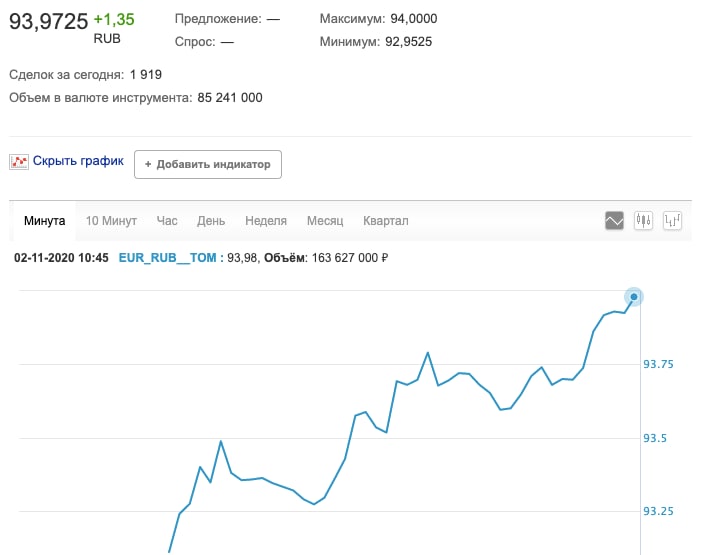This screenshot has height=555, width=705.
Task: Click the highlighted last data point marker
Action: click(634, 297)
